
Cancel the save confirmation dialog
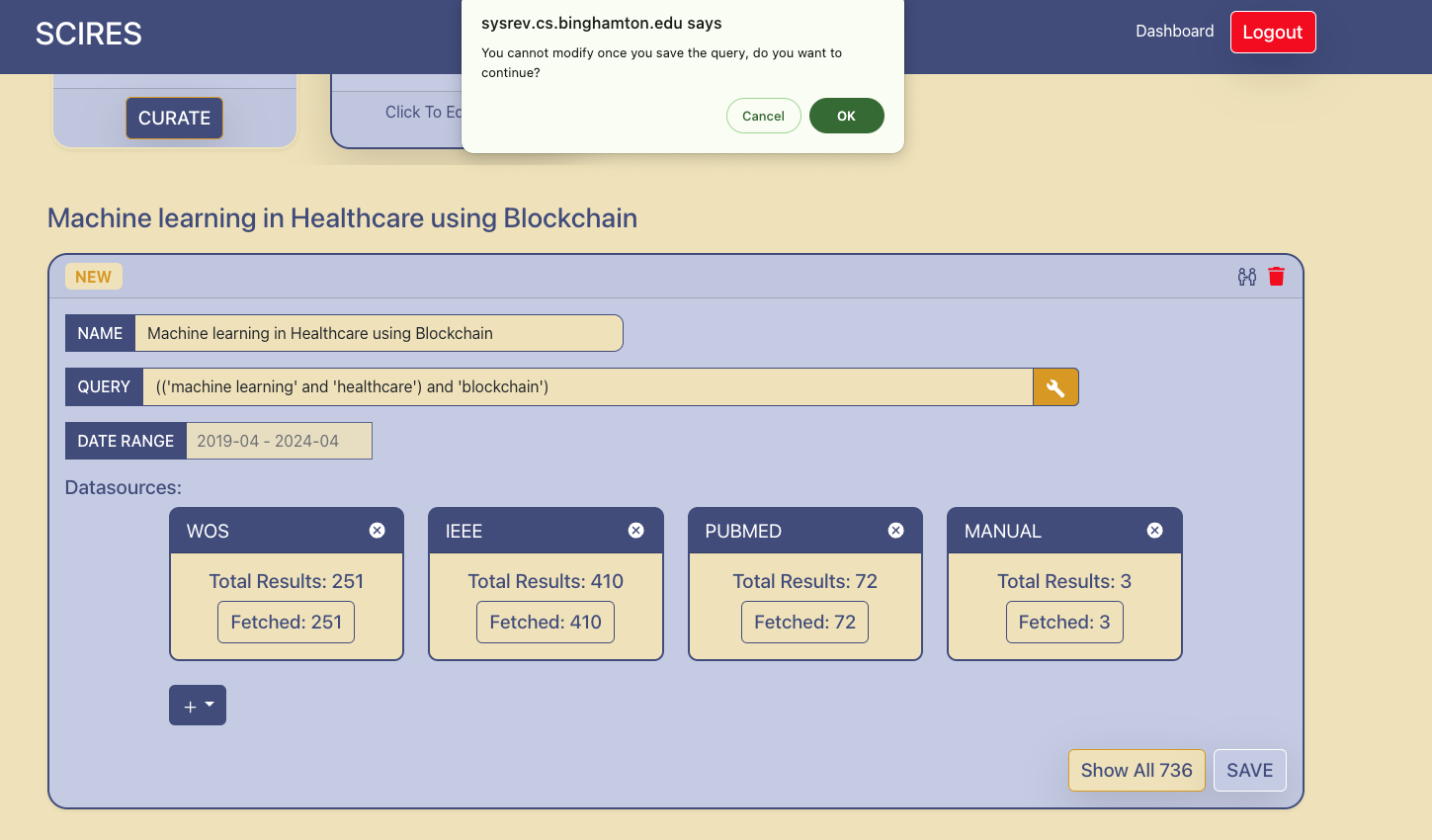tap(764, 116)
